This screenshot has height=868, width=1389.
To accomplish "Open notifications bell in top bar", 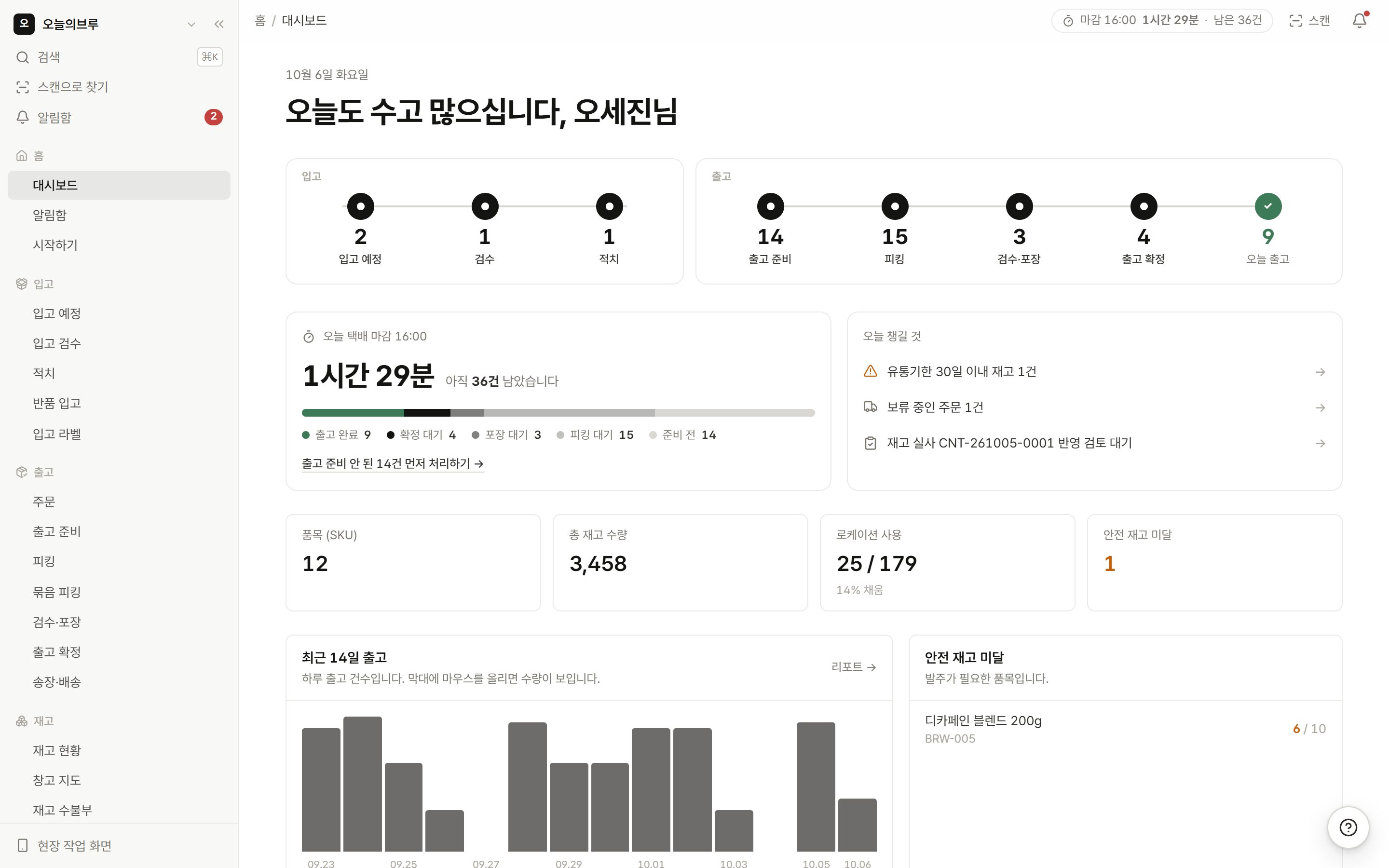I will point(1359,21).
